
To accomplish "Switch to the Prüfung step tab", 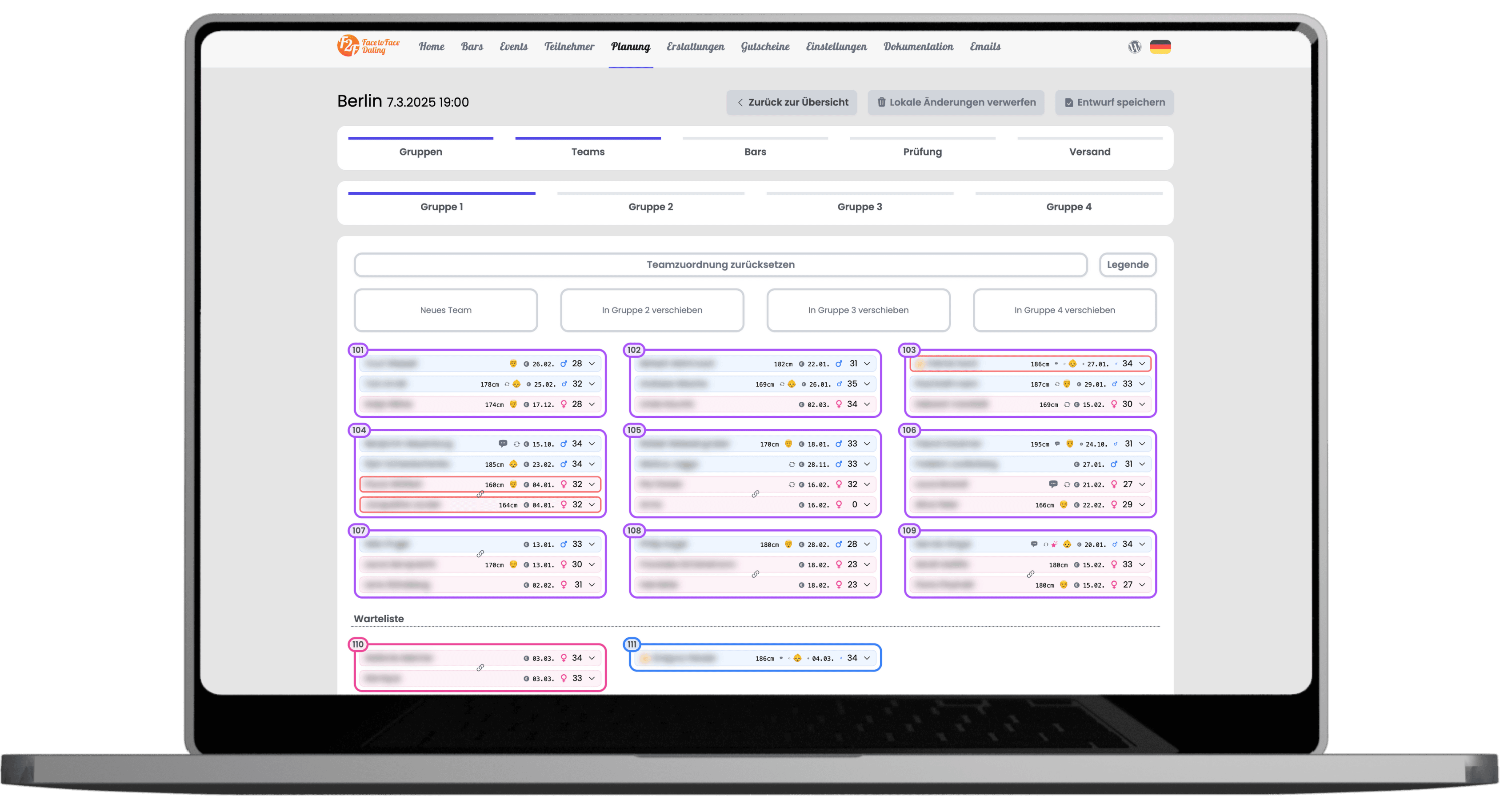I will [x=922, y=152].
